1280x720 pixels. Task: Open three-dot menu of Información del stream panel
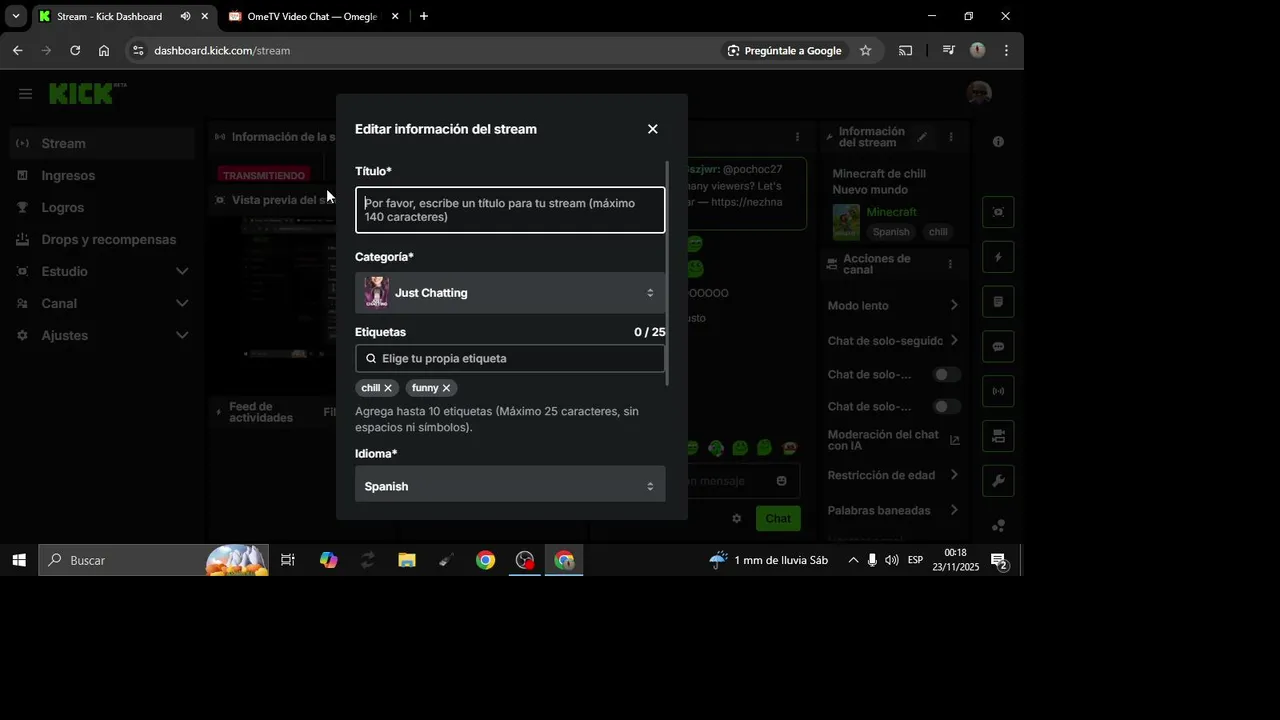(x=951, y=137)
